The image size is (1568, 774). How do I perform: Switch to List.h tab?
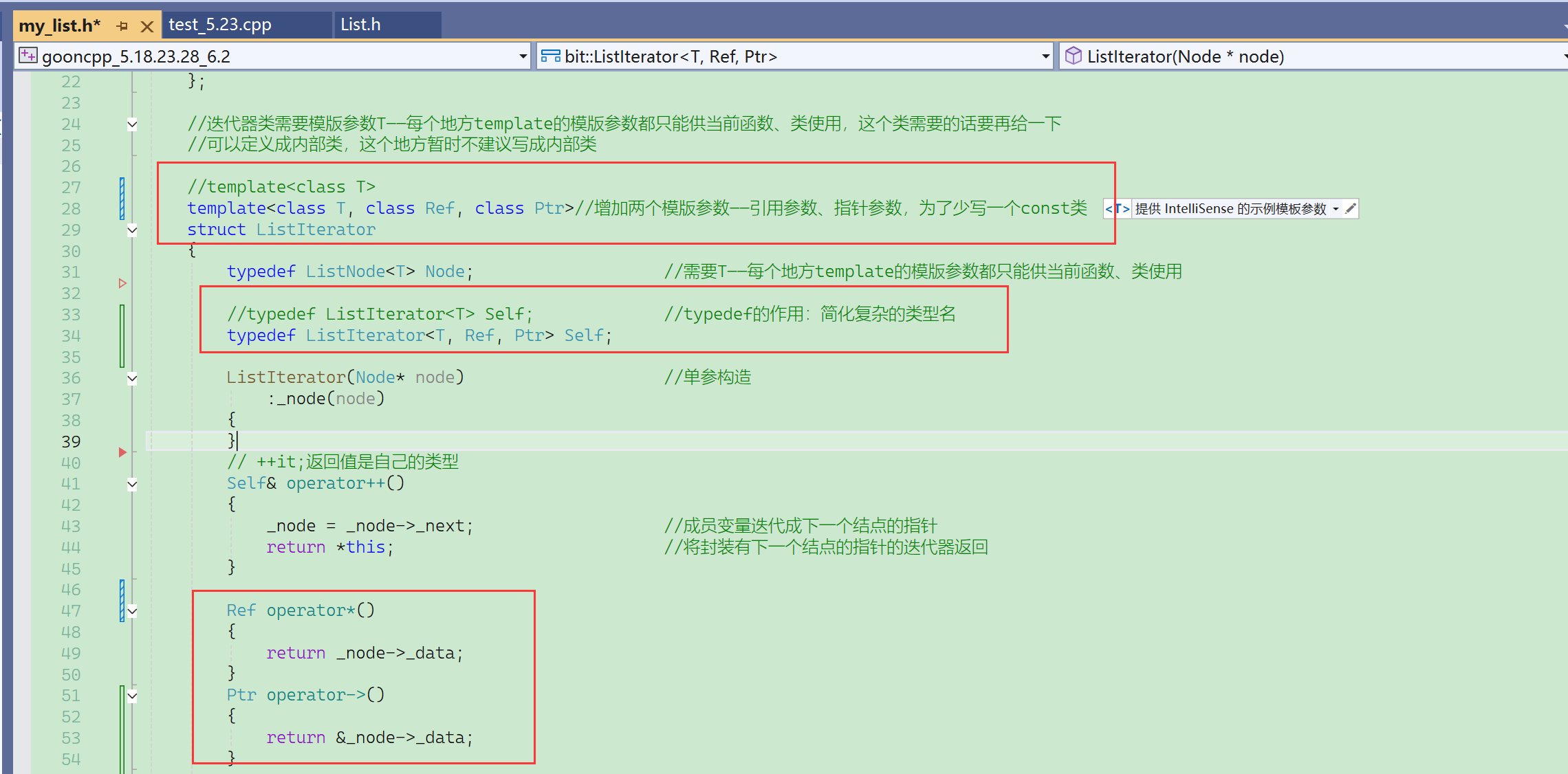tap(360, 25)
